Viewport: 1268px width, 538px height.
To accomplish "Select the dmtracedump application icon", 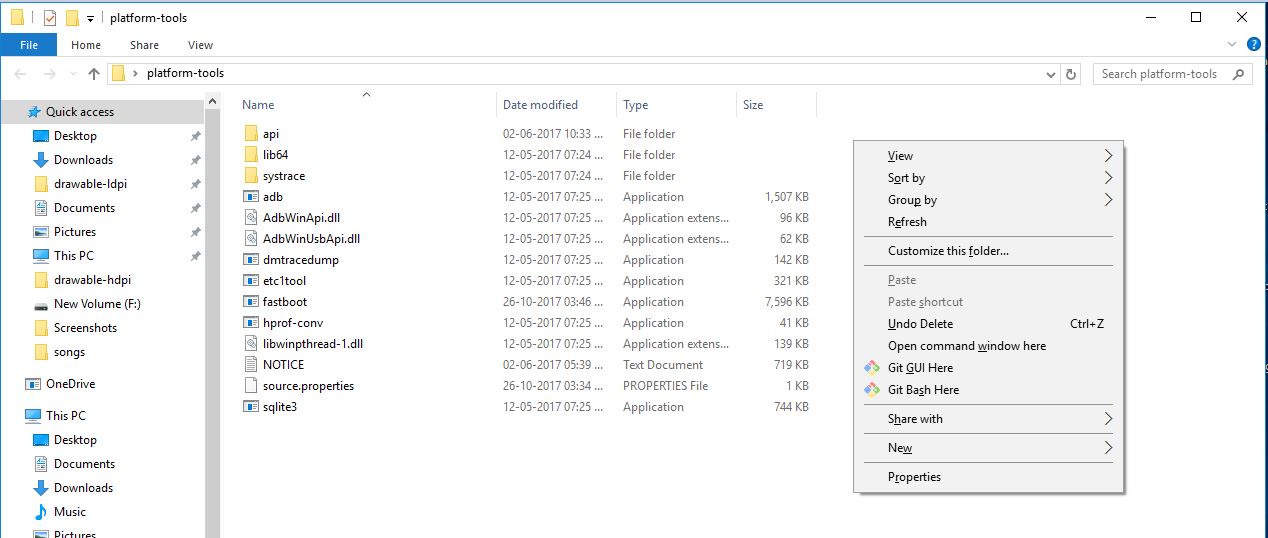I will pos(251,260).
